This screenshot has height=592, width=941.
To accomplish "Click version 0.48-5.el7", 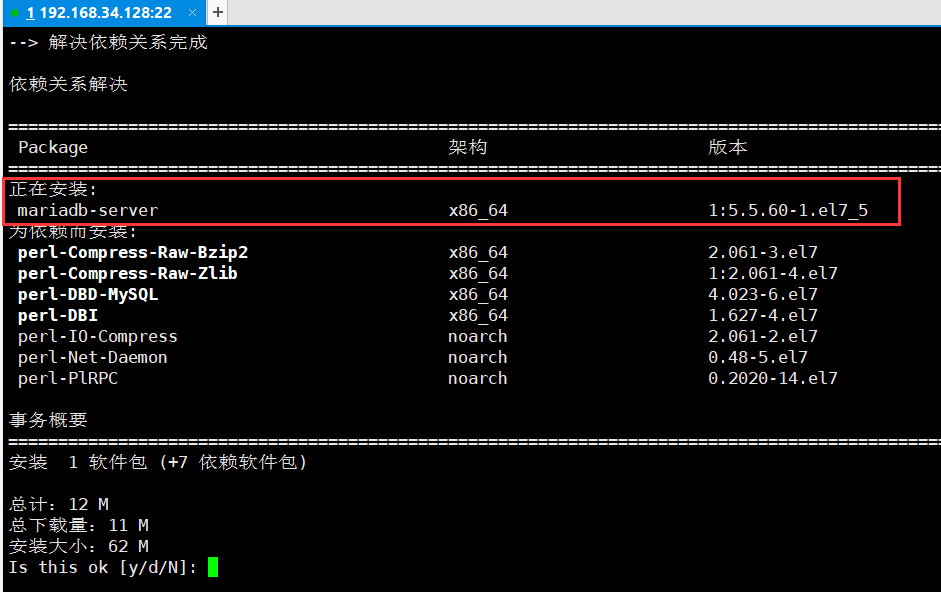I will click(758, 358).
